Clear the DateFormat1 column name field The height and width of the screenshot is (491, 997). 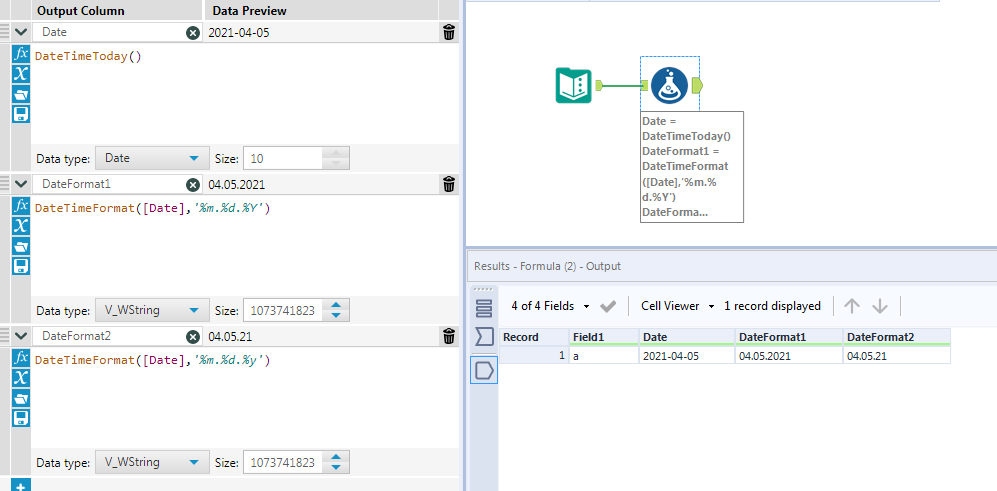(193, 184)
